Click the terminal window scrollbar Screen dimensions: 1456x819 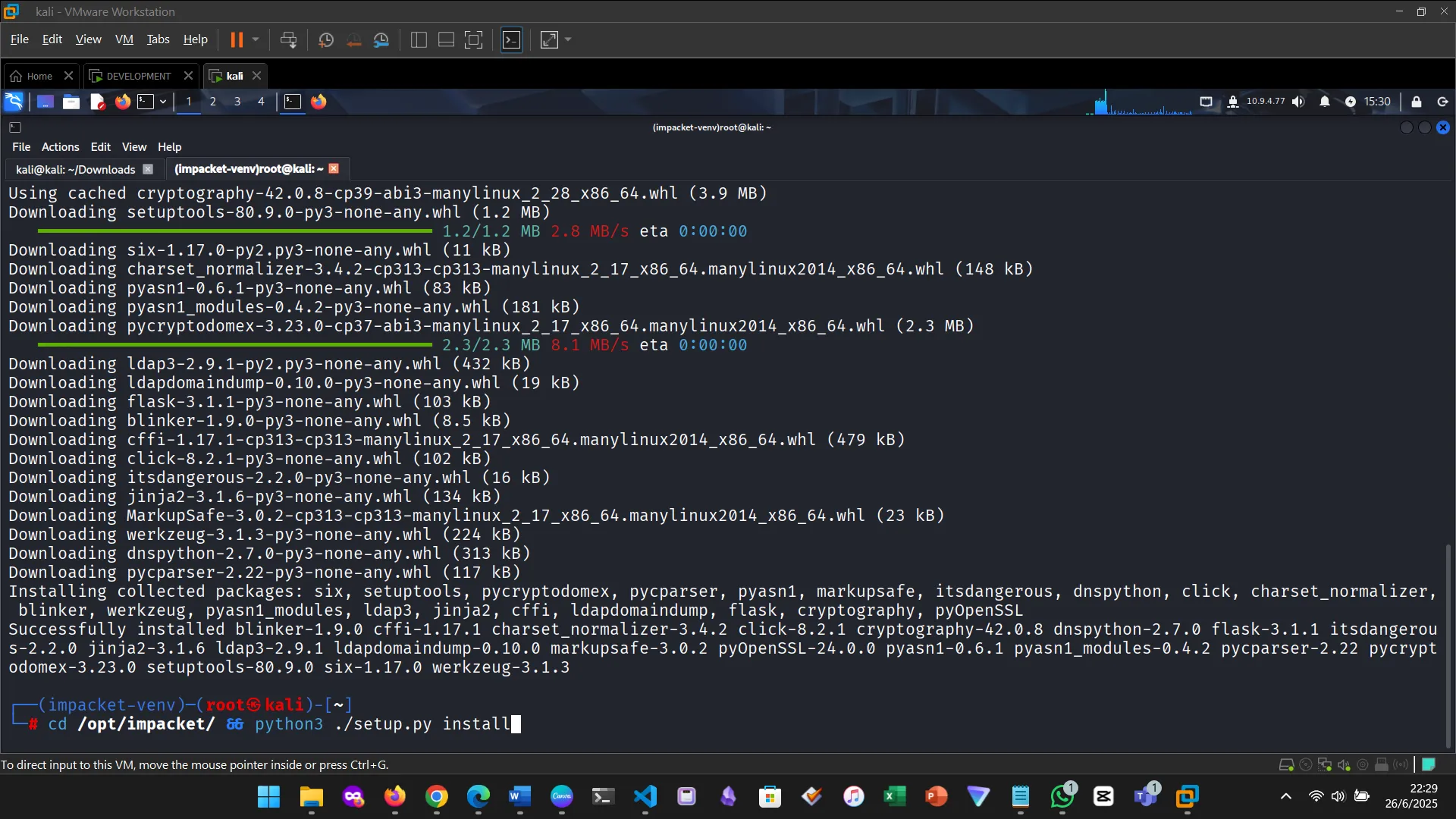1449,645
